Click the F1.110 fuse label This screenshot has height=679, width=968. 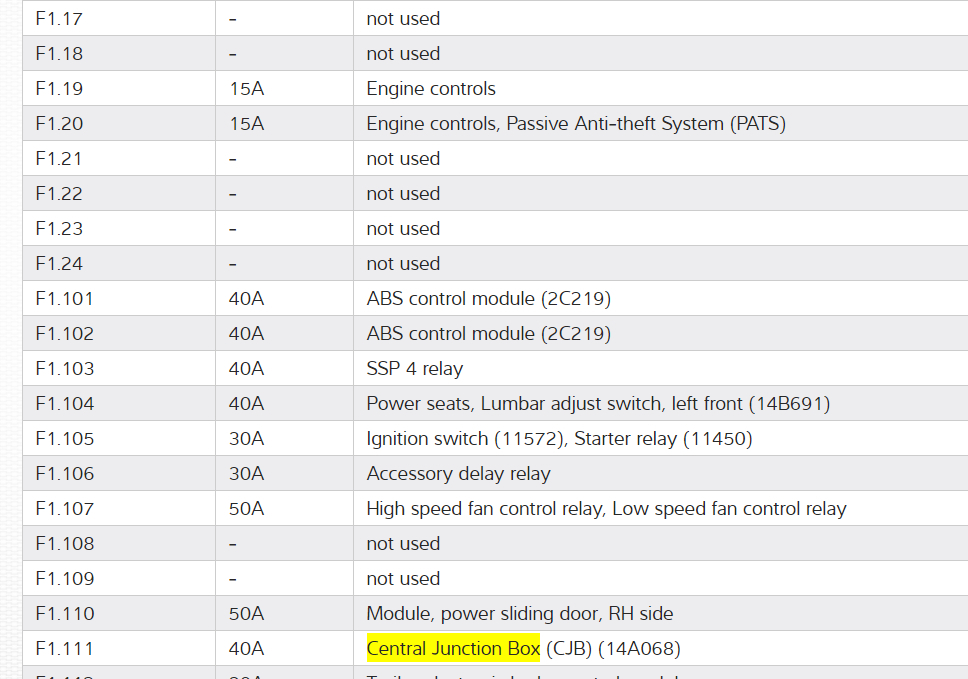[64, 614]
